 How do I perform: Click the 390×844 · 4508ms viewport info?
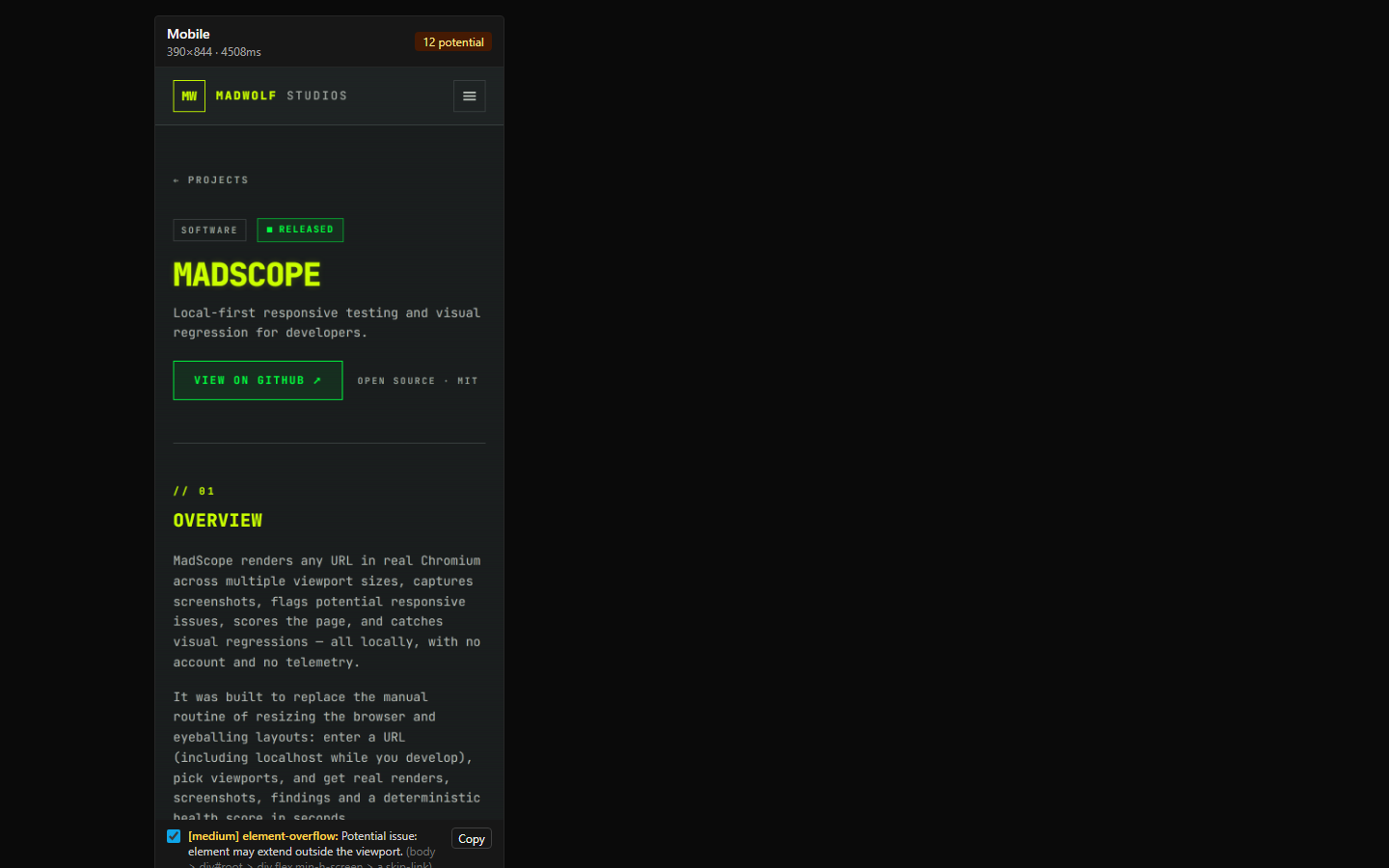point(214,52)
